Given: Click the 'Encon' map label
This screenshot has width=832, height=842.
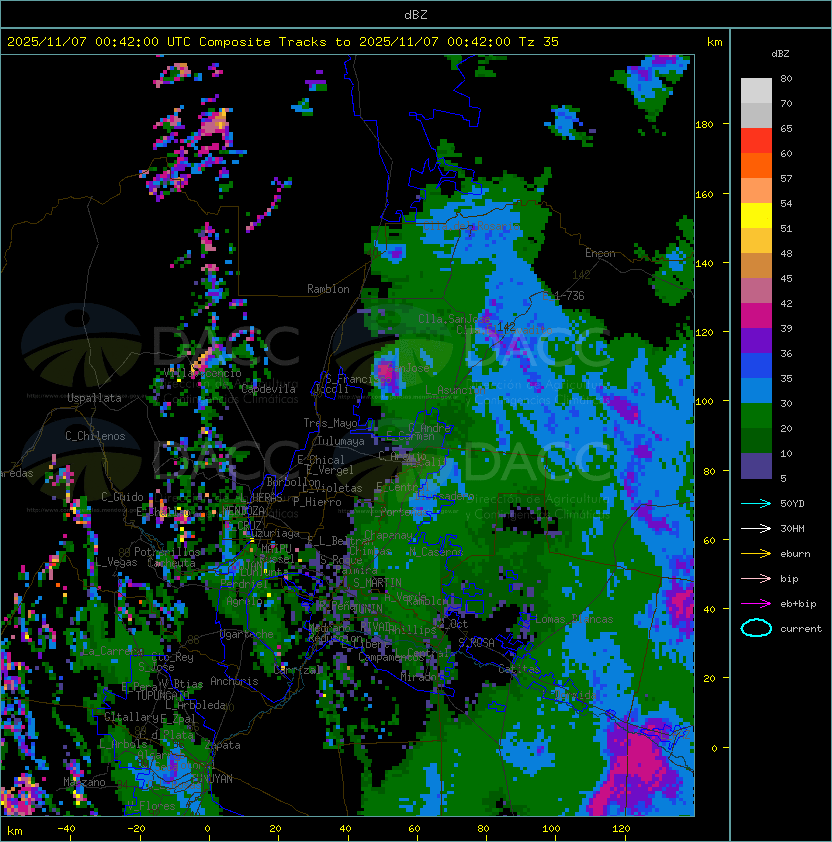Looking at the screenshot, I should click(600, 253).
